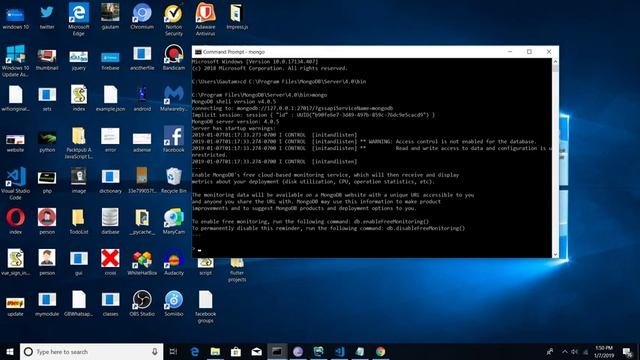Open Google Chrome from taskbar
The width and height of the screenshot is (640, 360).
coord(380,351)
